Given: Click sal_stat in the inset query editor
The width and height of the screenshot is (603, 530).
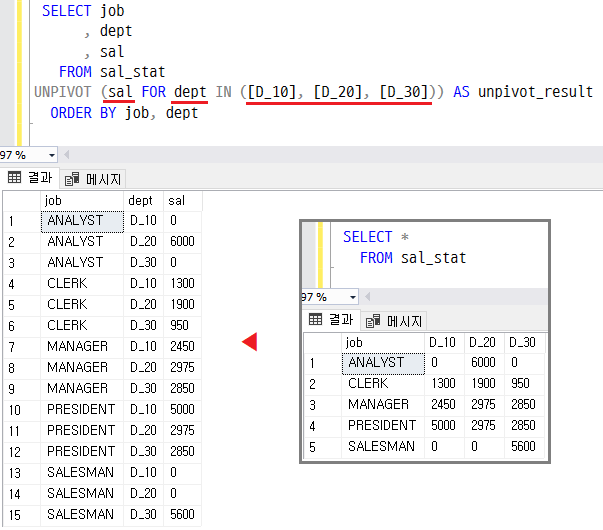Looking at the screenshot, I should tap(433, 258).
